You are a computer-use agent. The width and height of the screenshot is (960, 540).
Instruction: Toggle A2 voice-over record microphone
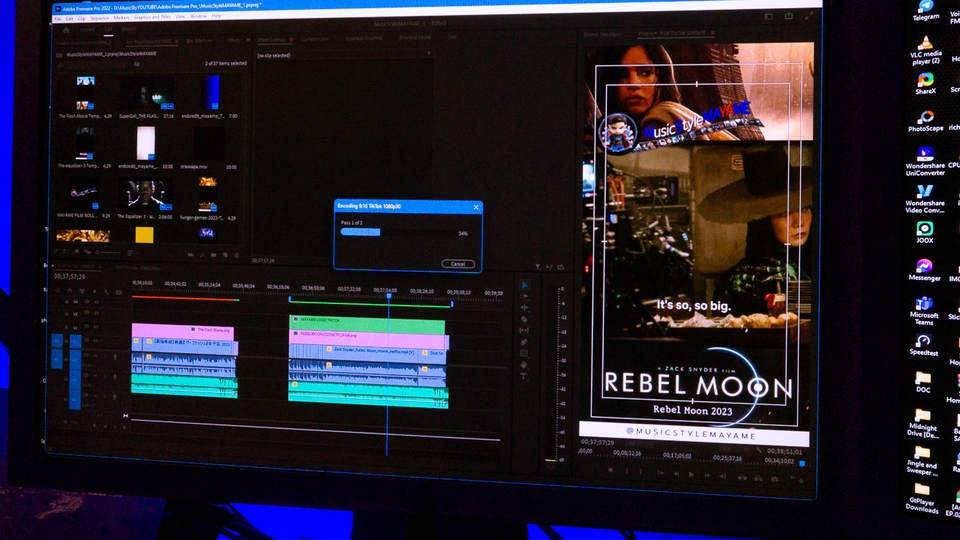115,377
